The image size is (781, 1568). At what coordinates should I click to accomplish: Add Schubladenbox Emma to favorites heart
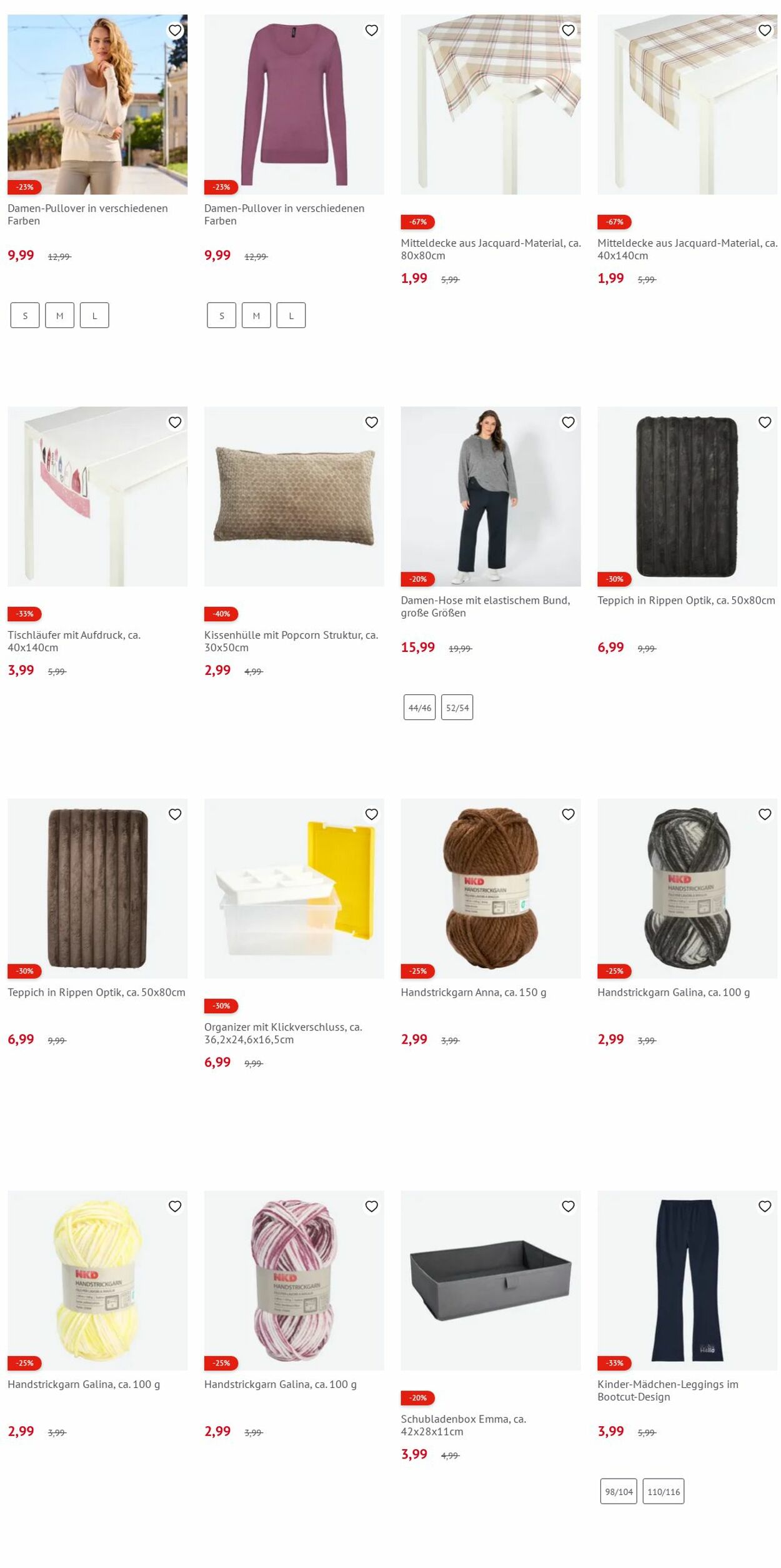[x=568, y=1206]
